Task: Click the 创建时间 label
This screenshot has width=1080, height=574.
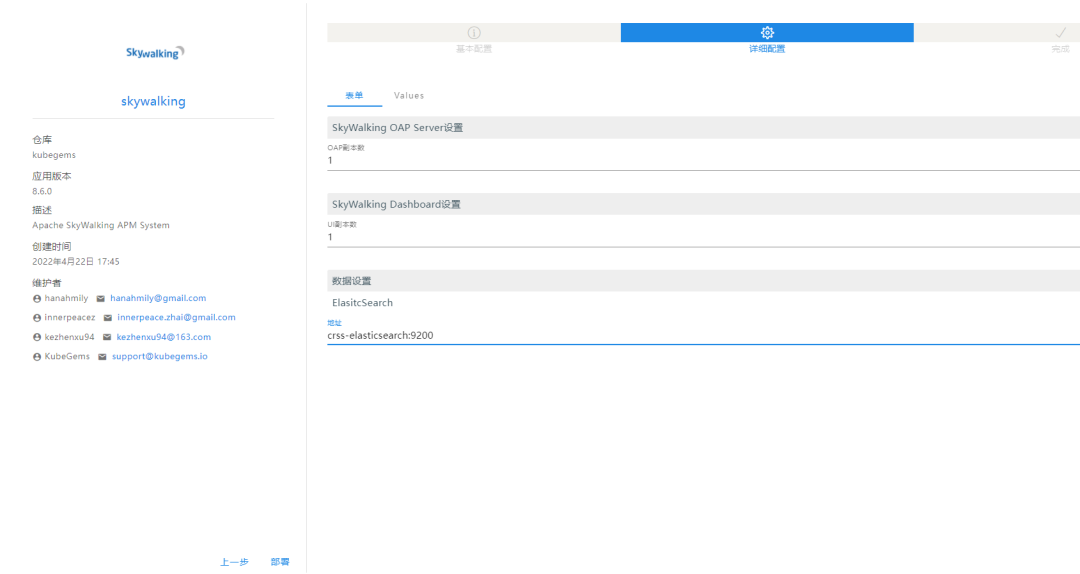Action: [52, 247]
